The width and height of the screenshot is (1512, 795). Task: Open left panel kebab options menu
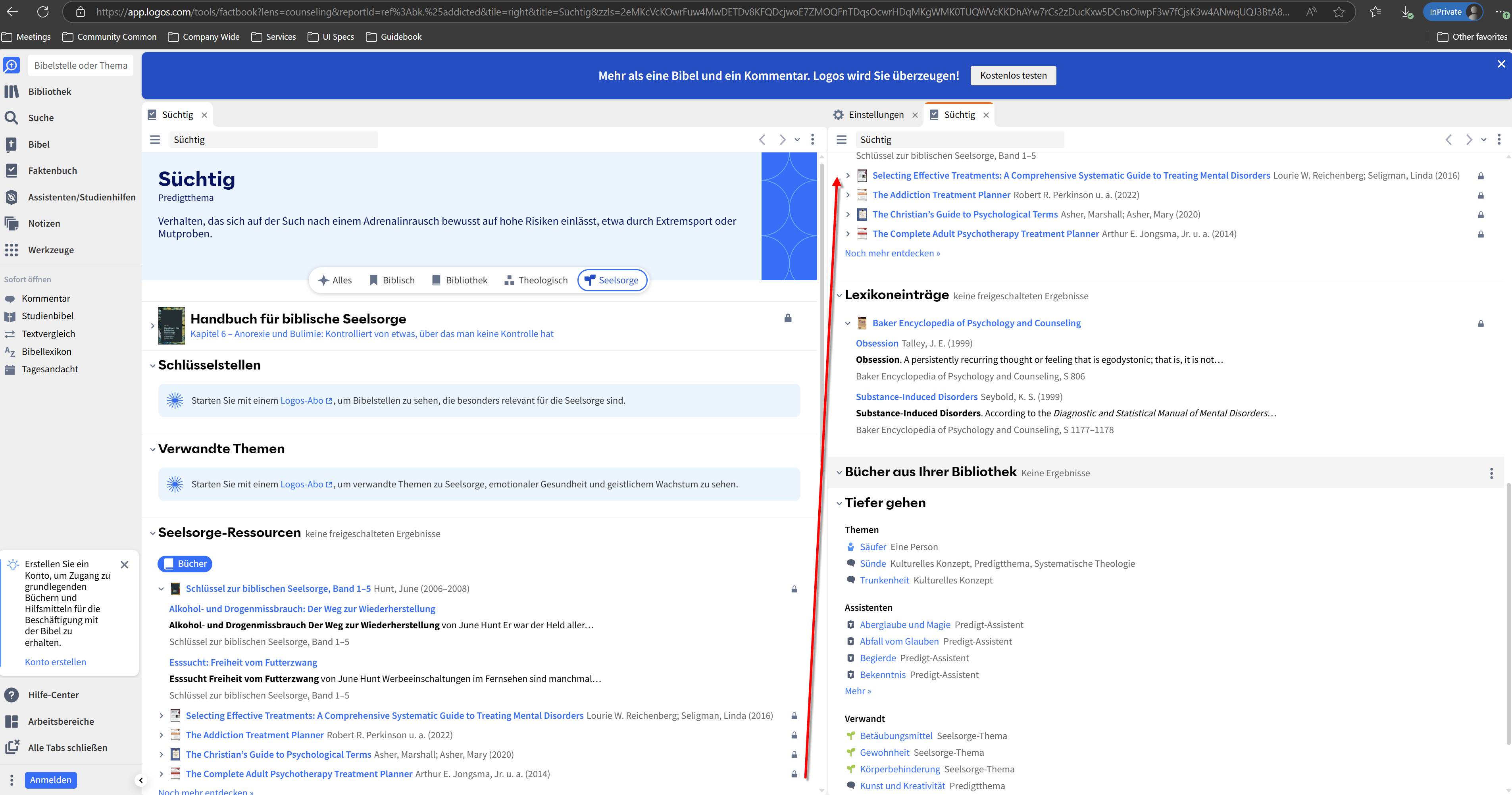tap(812, 140)
